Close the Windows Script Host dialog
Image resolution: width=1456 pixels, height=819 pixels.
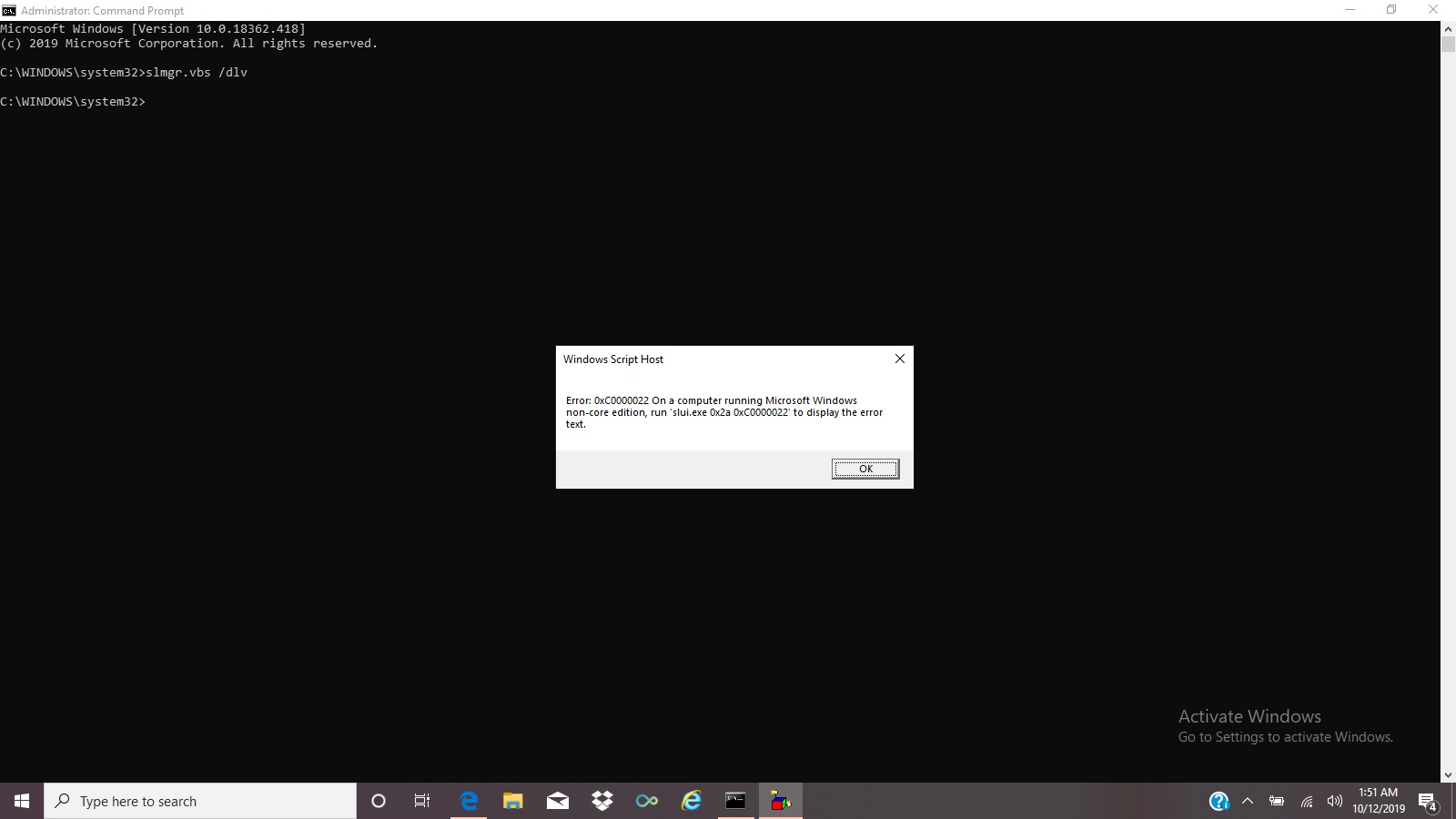point(900,359)
